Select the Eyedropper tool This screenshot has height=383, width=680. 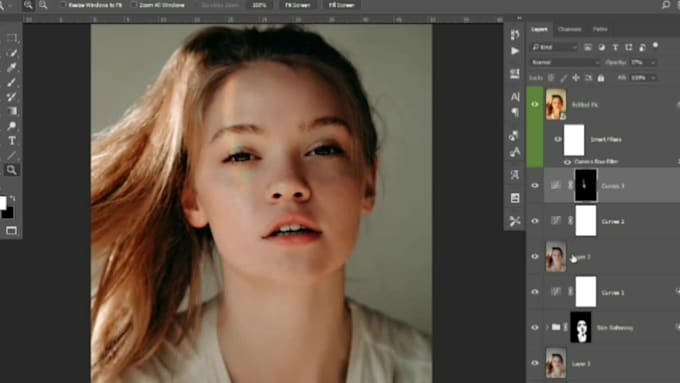[12, 67]
